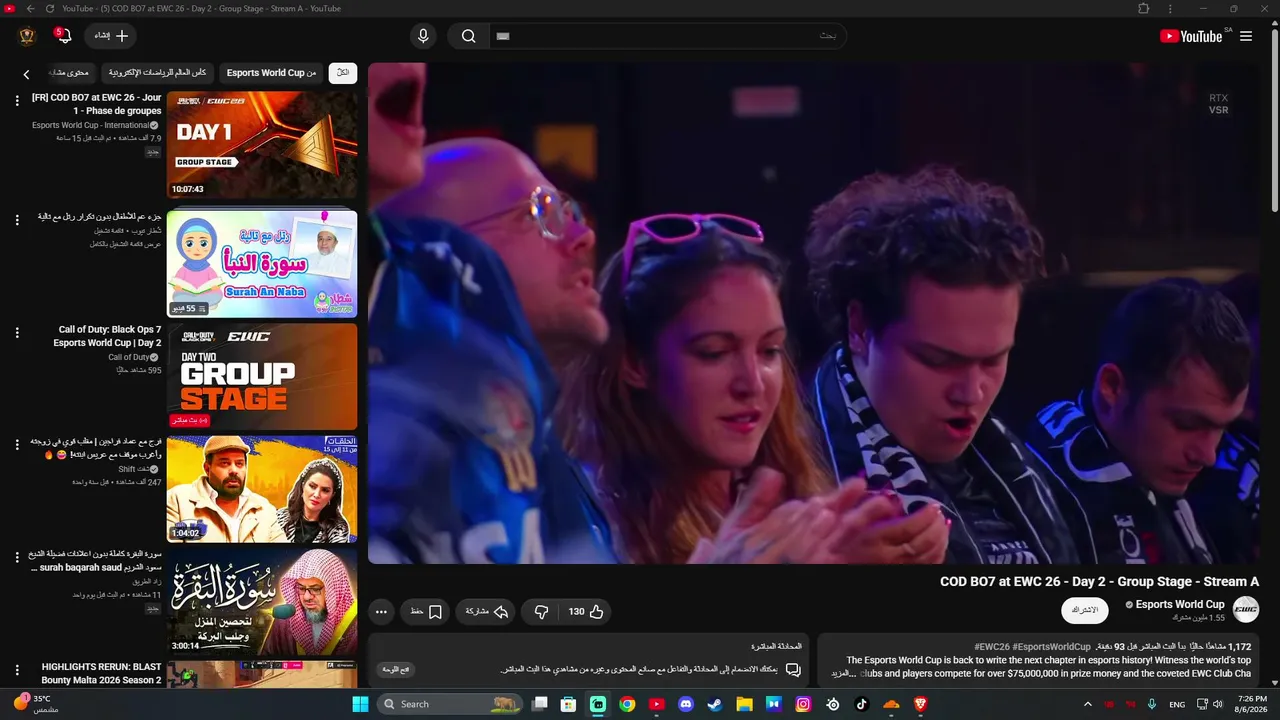
Task: Open options for Shift channel video
Action: [x=17, y=444]
